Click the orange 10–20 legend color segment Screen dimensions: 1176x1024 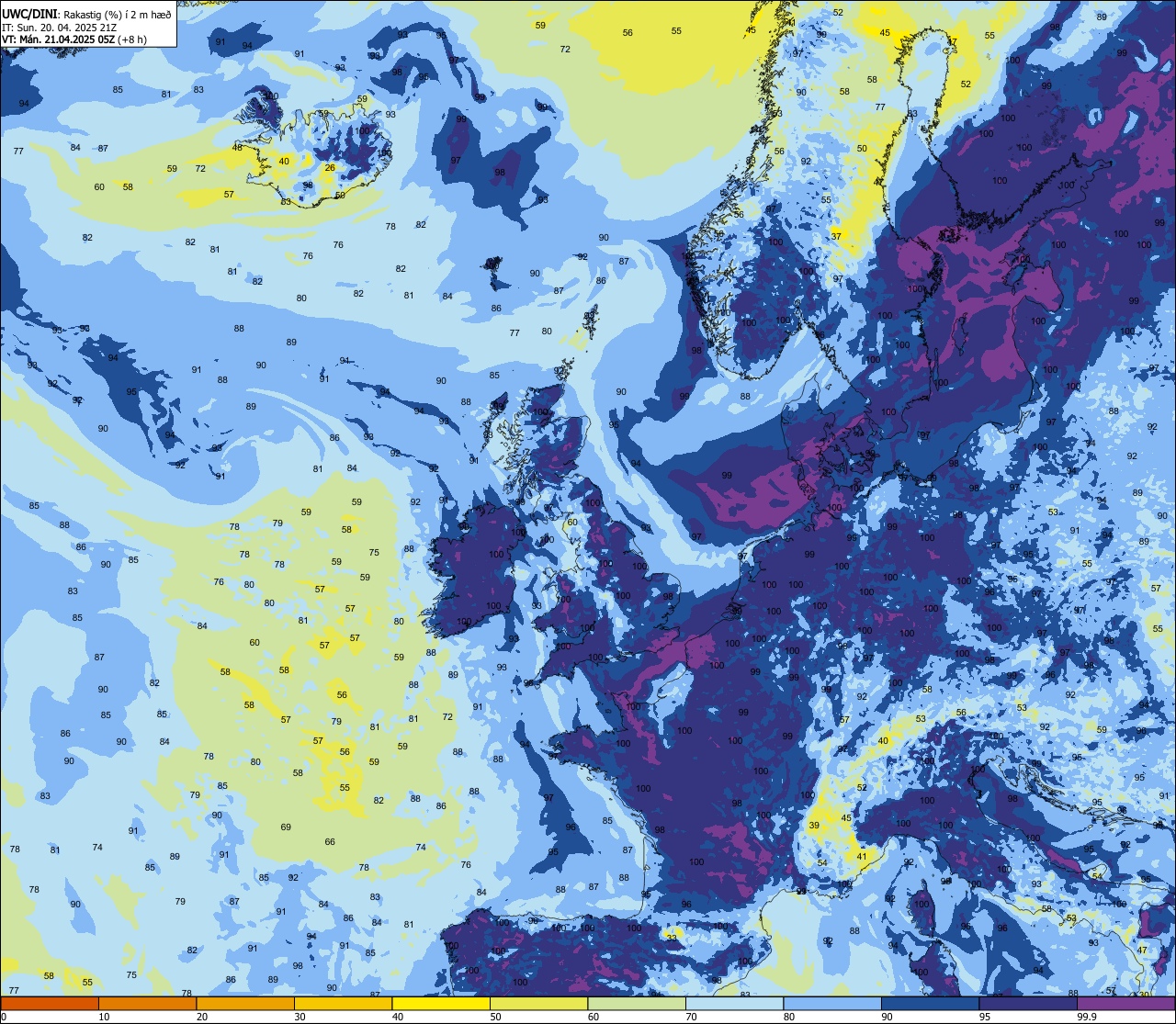tap(147, 1003)
